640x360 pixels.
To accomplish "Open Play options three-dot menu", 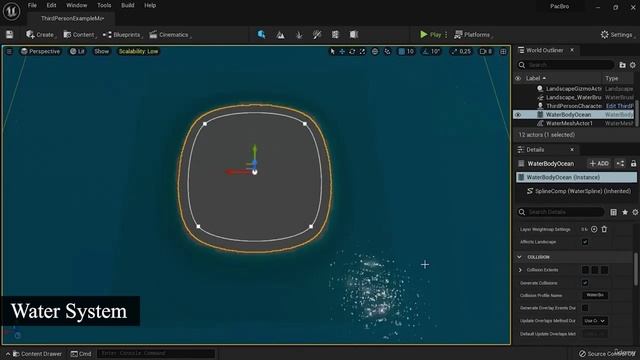I will point(446,35).
